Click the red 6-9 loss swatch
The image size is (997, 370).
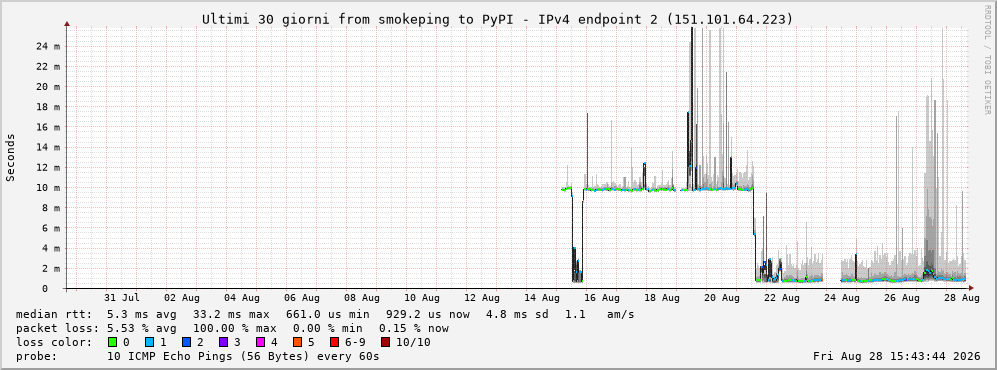tap(333, 343)
